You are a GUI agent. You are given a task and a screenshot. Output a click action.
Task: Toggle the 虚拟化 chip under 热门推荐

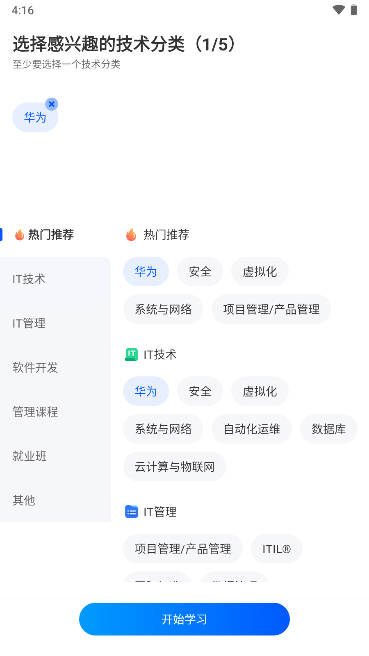(x=260, y=272)
